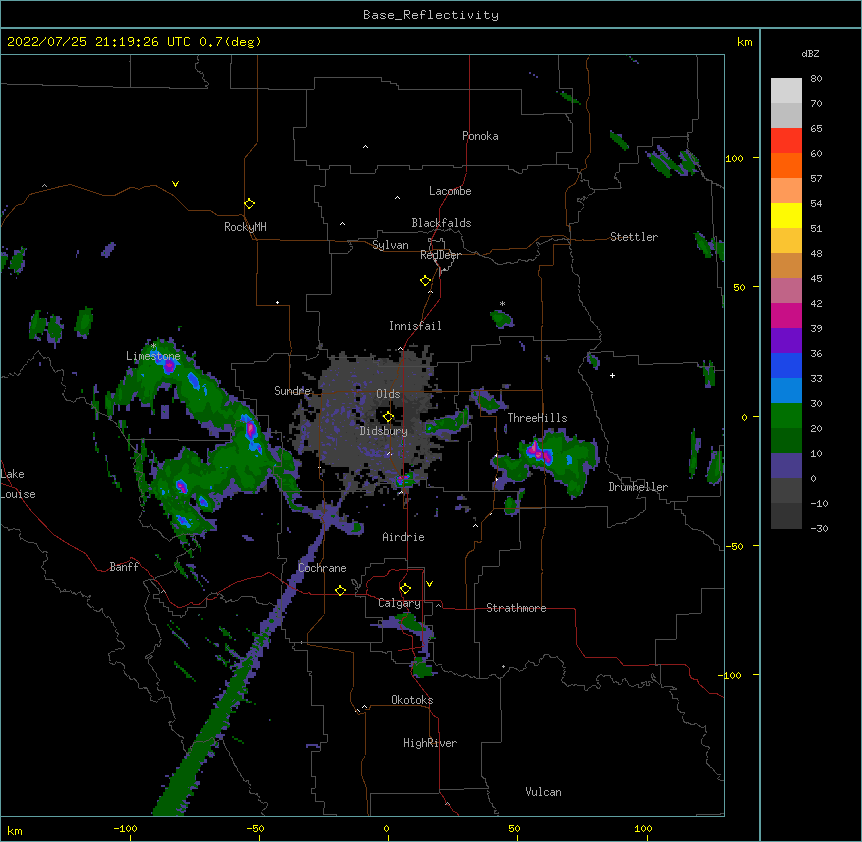Click the yellow marker west of Calgary near Cochrane
The height and width of the screenshot is (842, 862).
340,590
